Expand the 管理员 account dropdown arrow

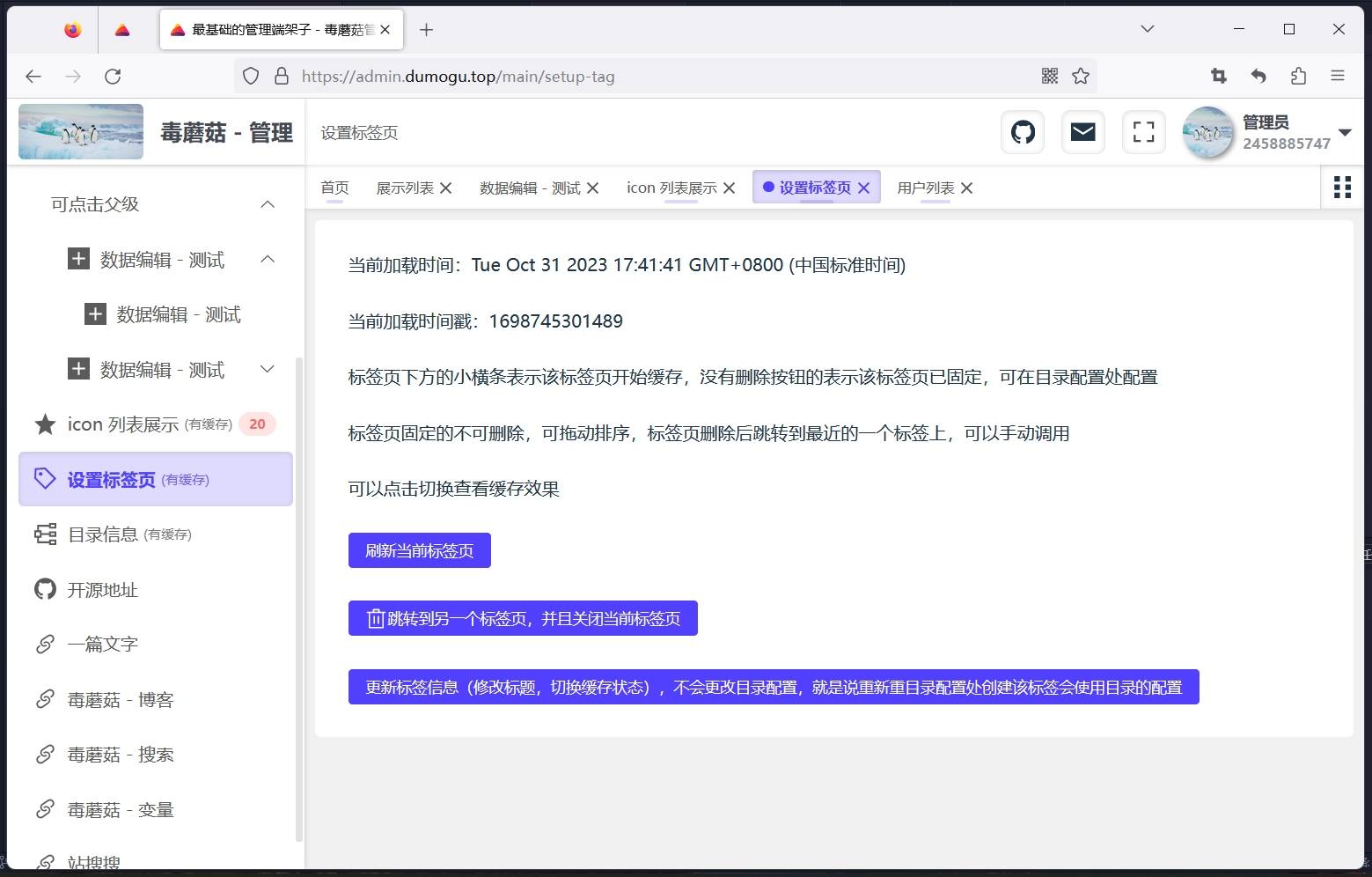(x=1345, y=132)
